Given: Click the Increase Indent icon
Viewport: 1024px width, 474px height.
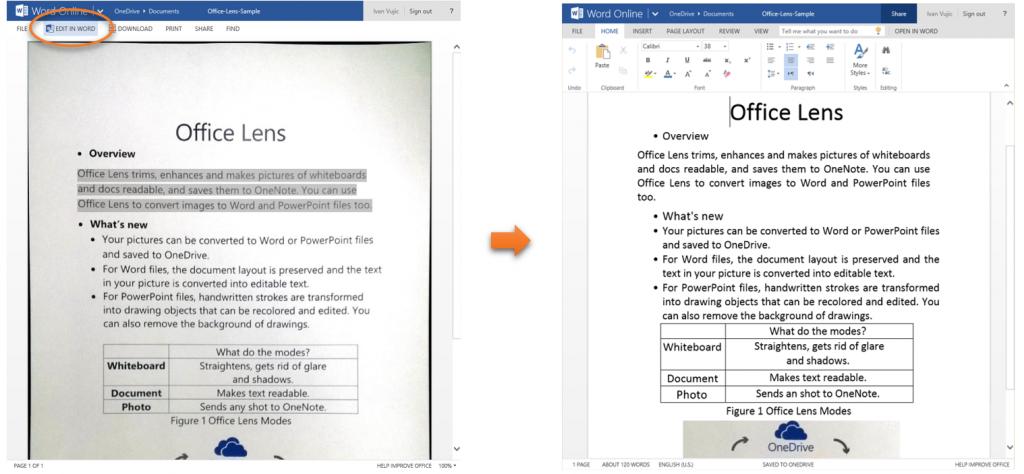Looking at the screenshot, I should coord(830,47).
